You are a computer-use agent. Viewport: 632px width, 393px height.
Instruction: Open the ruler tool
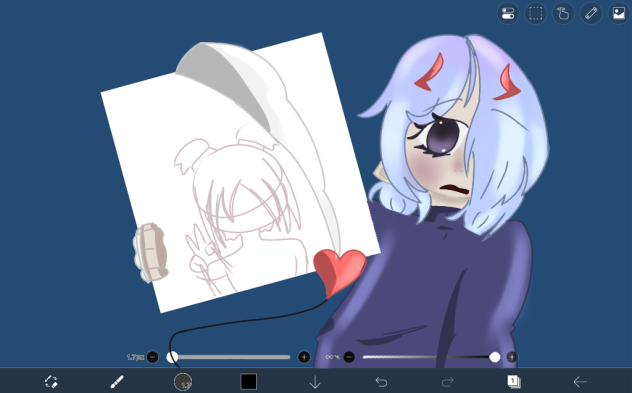pos(591,13)
